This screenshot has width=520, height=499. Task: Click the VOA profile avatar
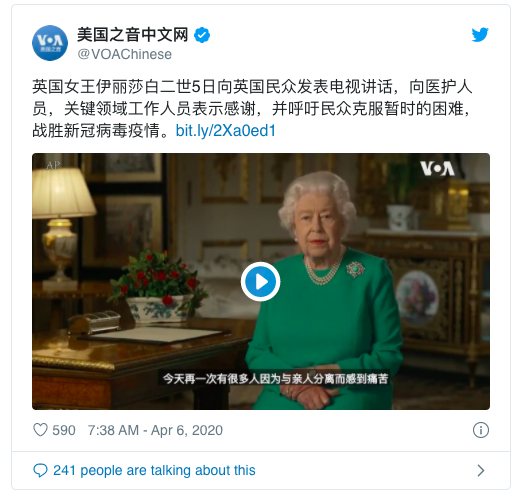point(50,43)
